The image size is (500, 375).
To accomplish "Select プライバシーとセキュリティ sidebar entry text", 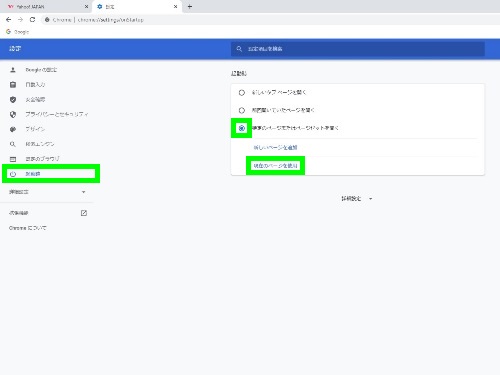I will click(57, 114).
